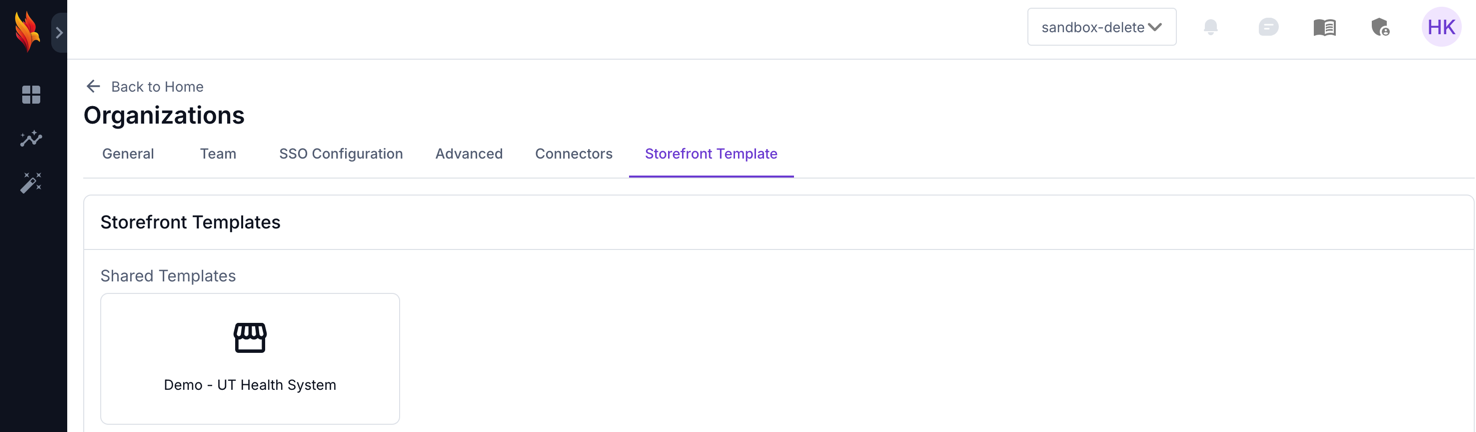
Task: Open the SSO Configuration tab
Action: click(341, 154)
